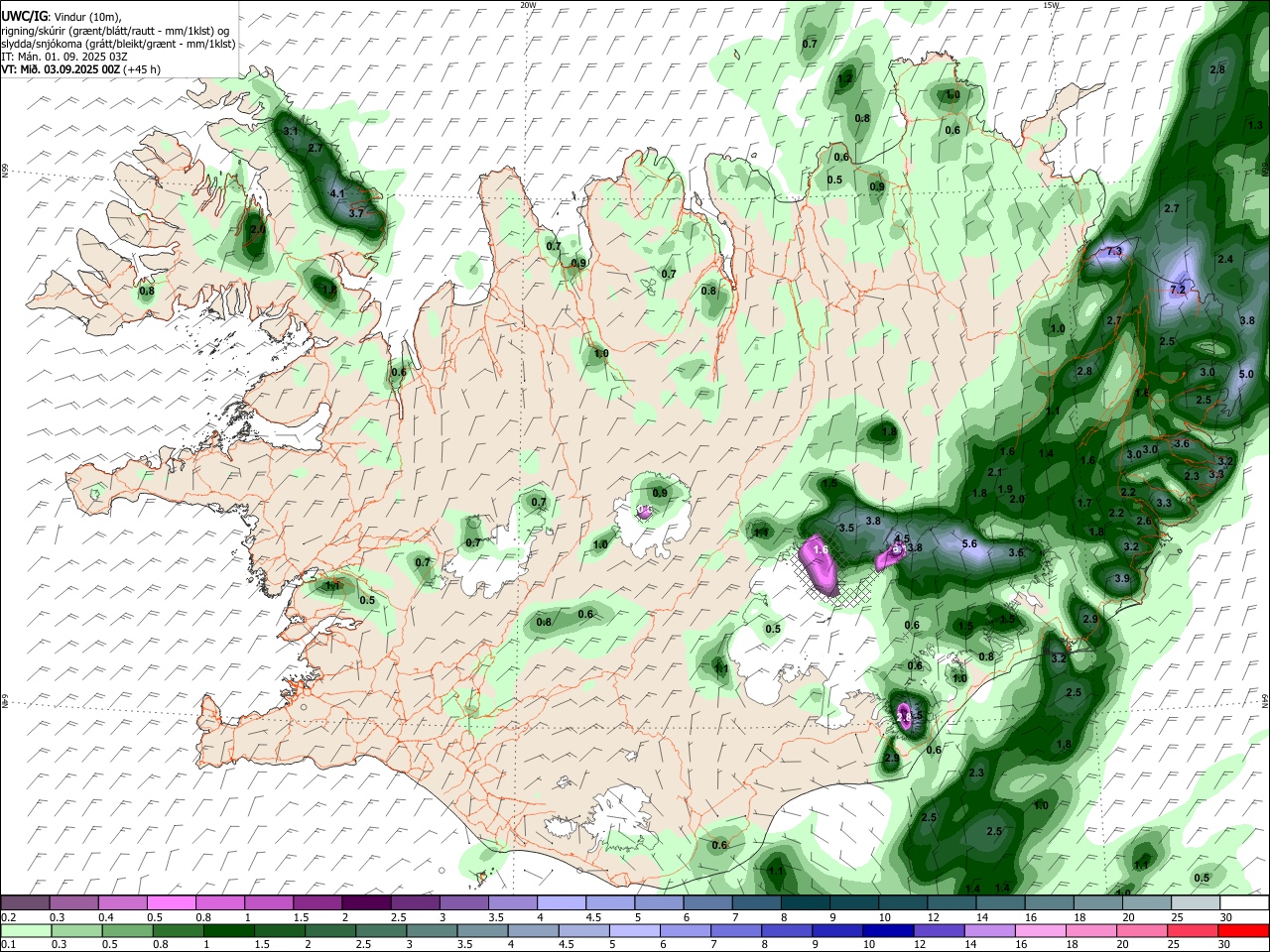This screenshot has width=1270, height=952.
Task: Click the "30" label in the upper legend row
Action: click(1225, 918)
